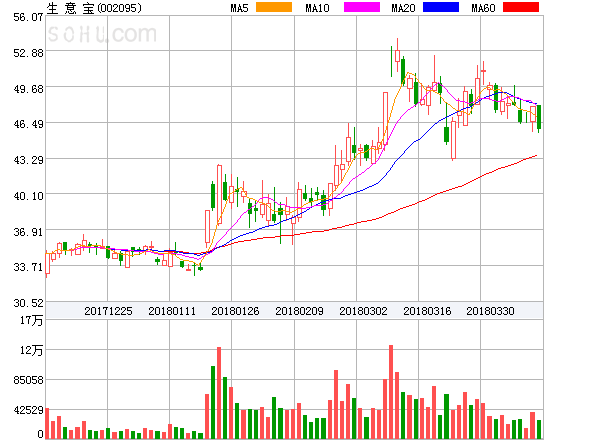Click the magenta MA10 legend swatch
Image resolution: width=600 pixels, height=440 pixels.
pos(362,7)
